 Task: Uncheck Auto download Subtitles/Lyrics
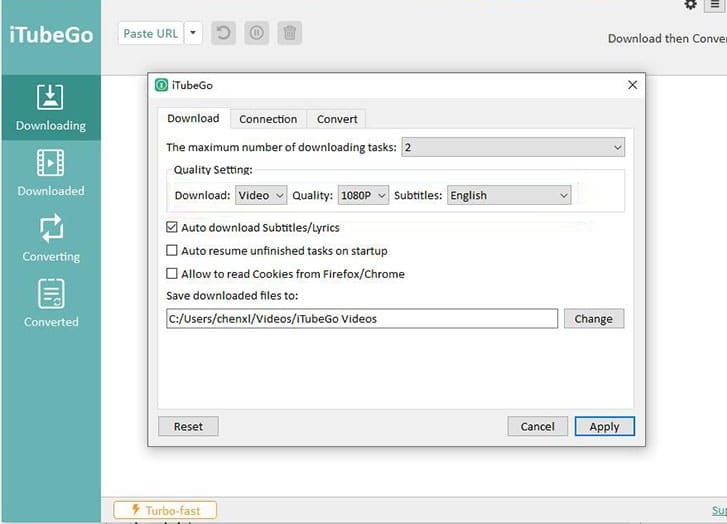(x=172, y=227)
